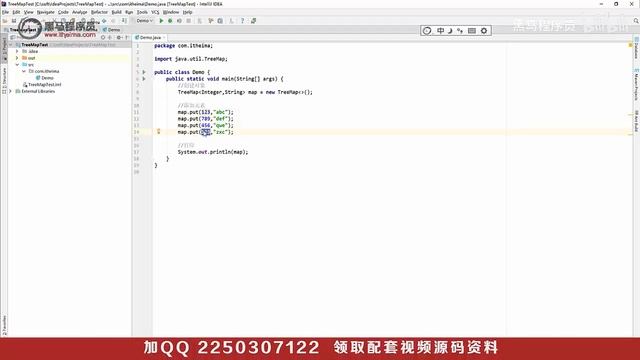Click the run gutter arrow beside class Demo
This screenshot has height=360, width=640.
tap(144, 72)
